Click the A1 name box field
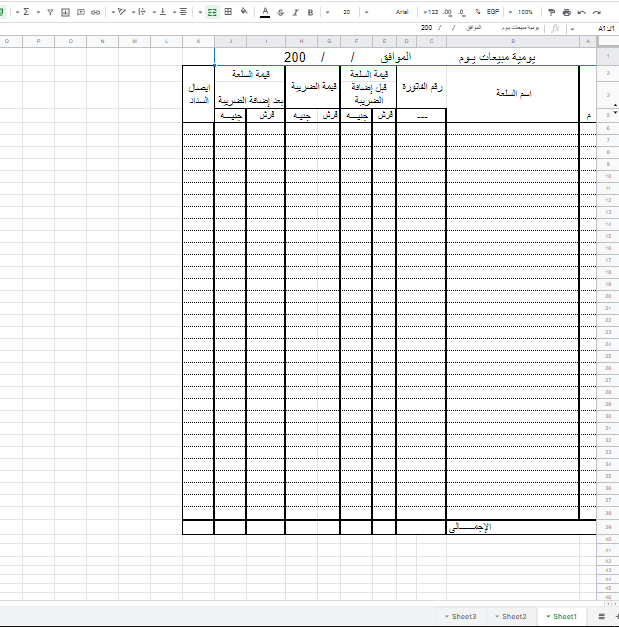The width and height of the screenshot is (619, 627). (605, 29)
